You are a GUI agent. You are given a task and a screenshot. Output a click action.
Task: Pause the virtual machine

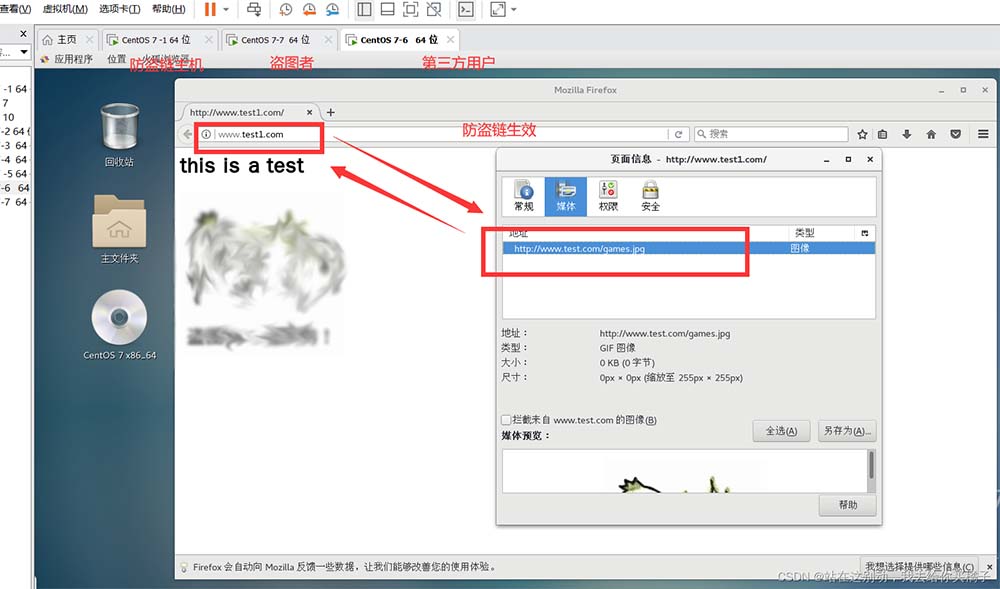210,9
